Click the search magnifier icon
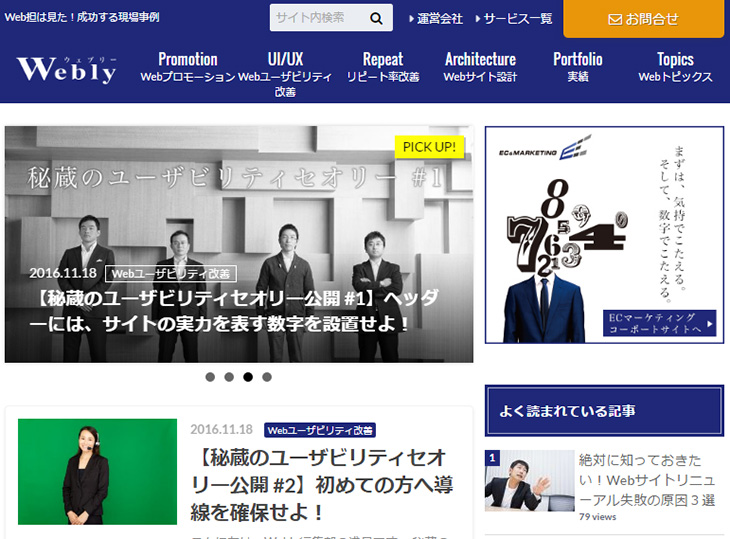Image resolution: width=730 pixels, height=539 pixels. tap(376, 19)
